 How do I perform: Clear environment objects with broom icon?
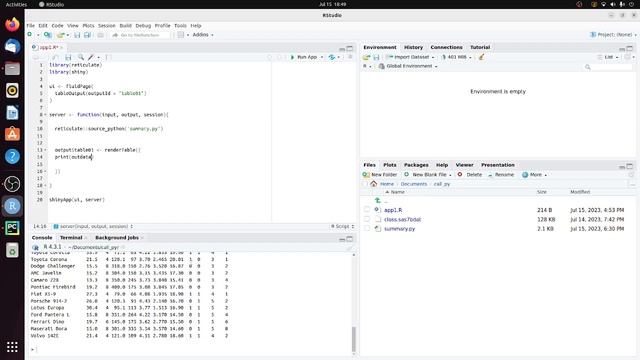[x=482, y=57]
